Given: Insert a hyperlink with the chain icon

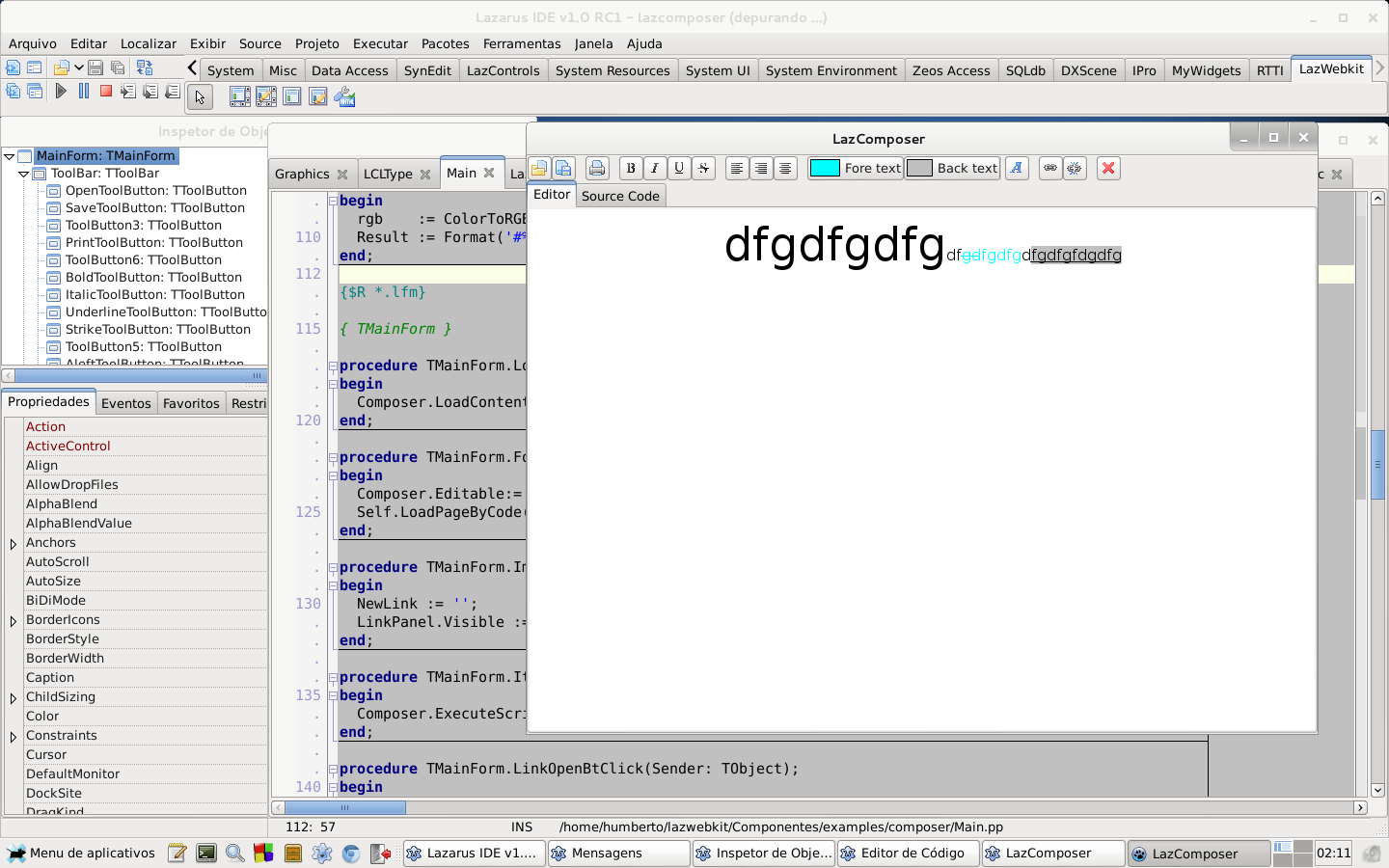Looking at the screenshot, I should (1049, 168).
